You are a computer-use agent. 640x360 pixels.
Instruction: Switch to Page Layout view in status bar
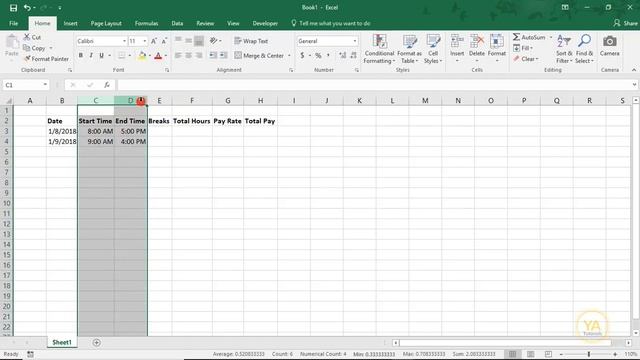click(x=530, y=354)
